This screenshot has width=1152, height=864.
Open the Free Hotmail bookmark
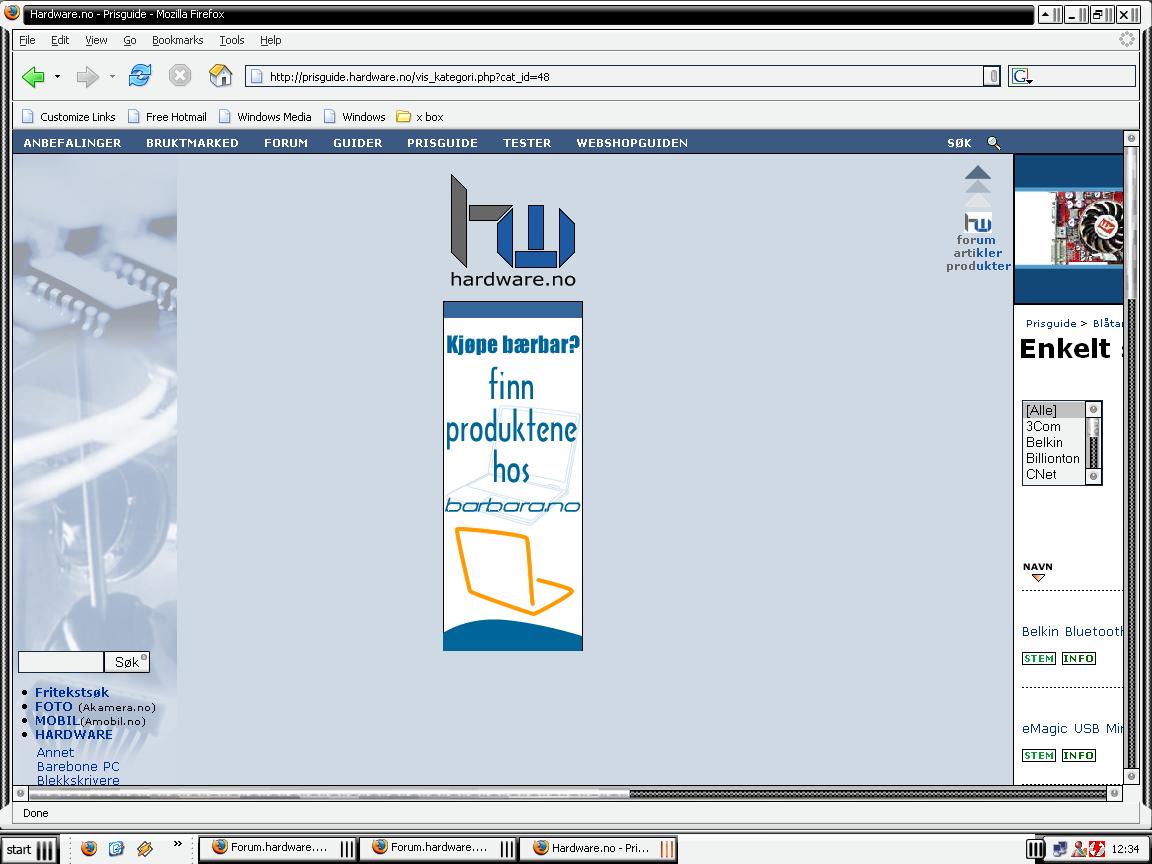tap(167, 117)
